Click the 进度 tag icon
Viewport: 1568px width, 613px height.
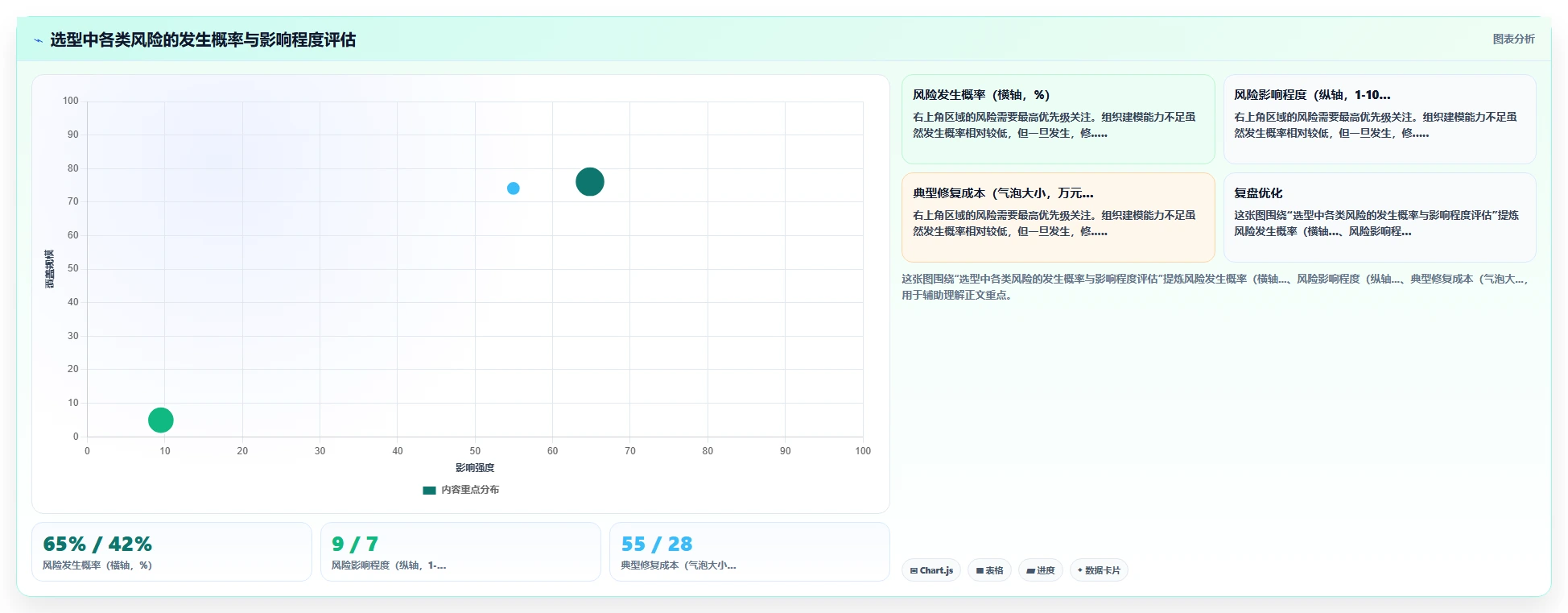point(1030,570)
